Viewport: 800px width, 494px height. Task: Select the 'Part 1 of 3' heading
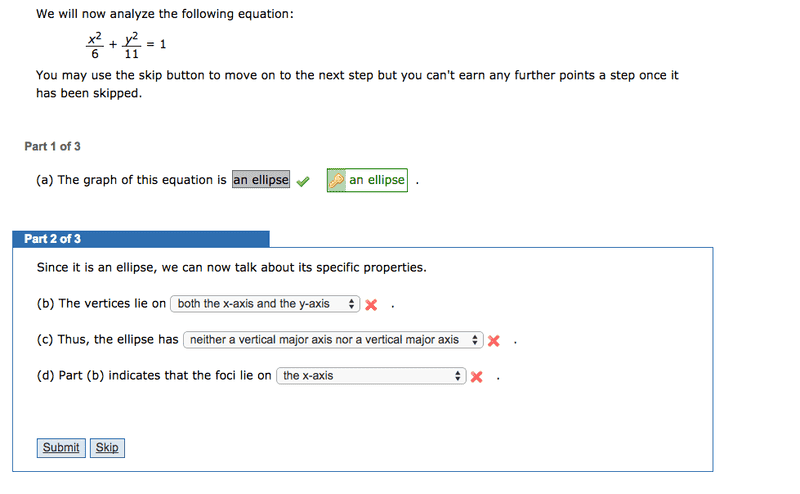pos(53,146)
